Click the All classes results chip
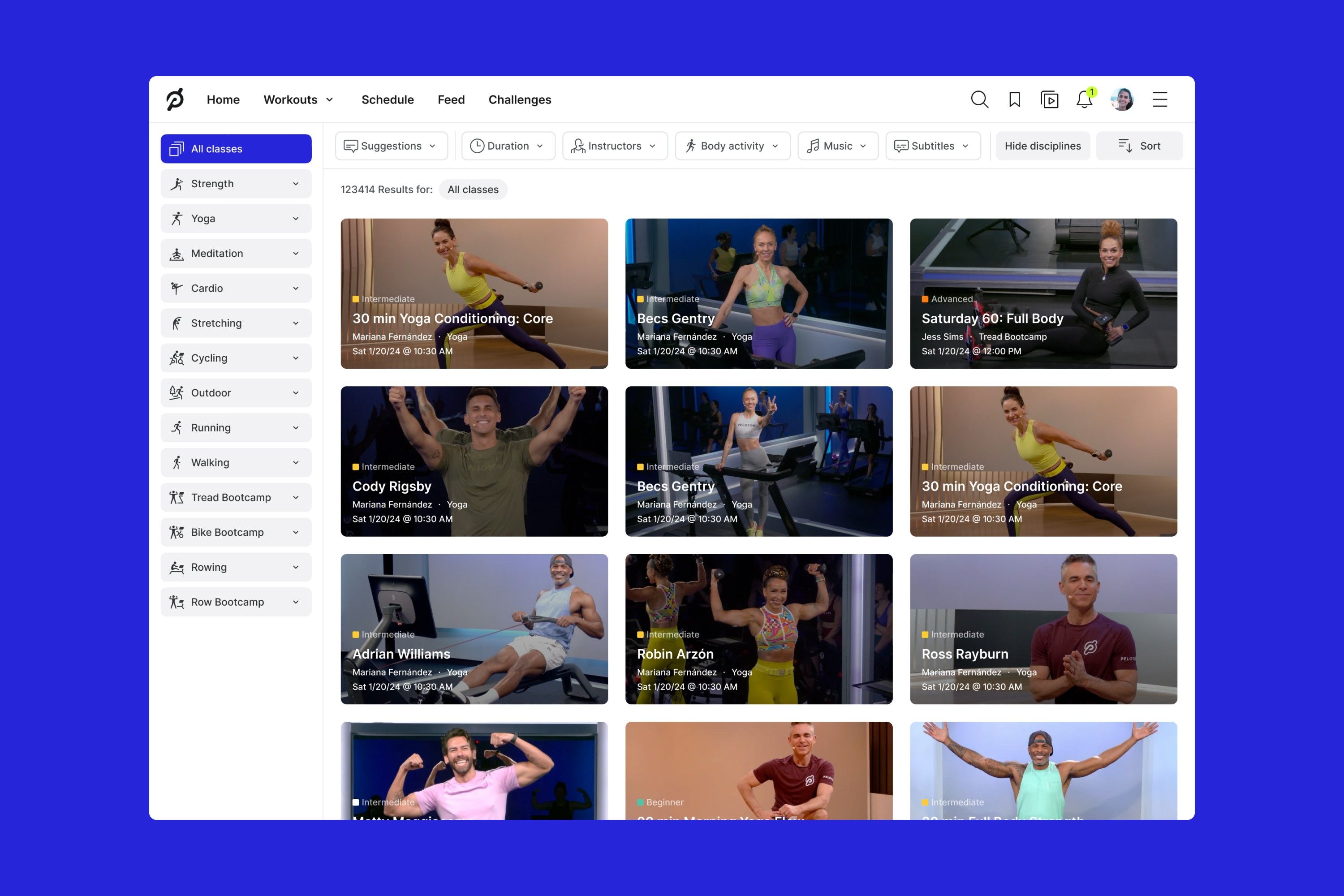 pyautogui.click(x=473, y=189)
